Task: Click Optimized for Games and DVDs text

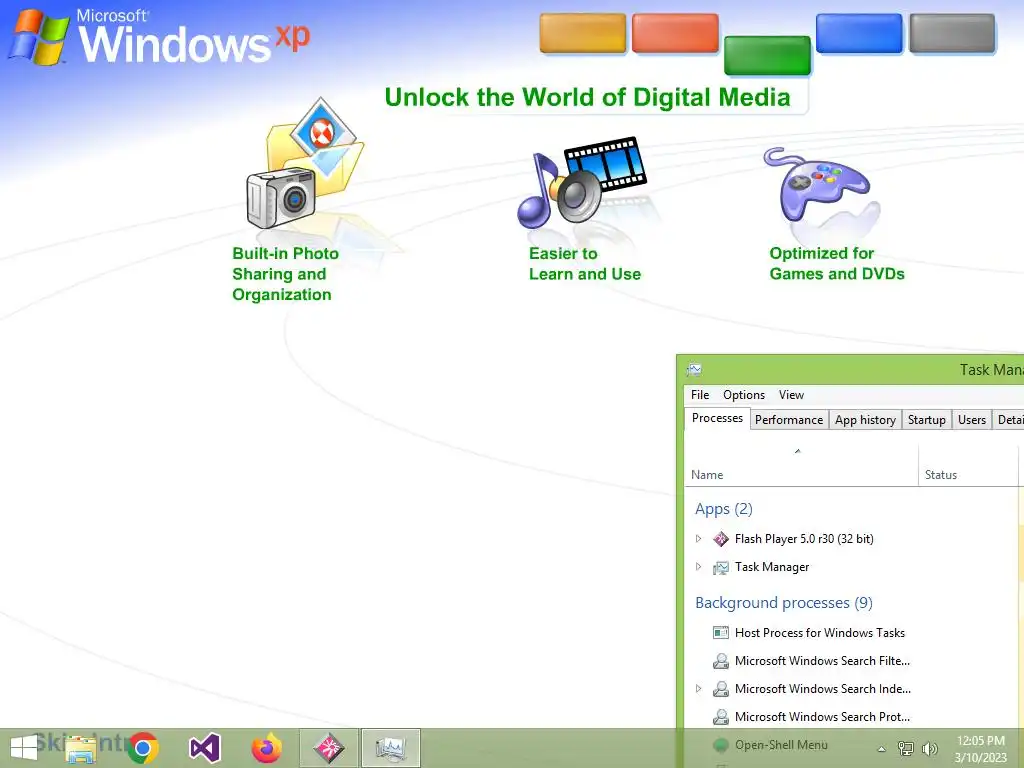Action: click(x=837, y=263)
